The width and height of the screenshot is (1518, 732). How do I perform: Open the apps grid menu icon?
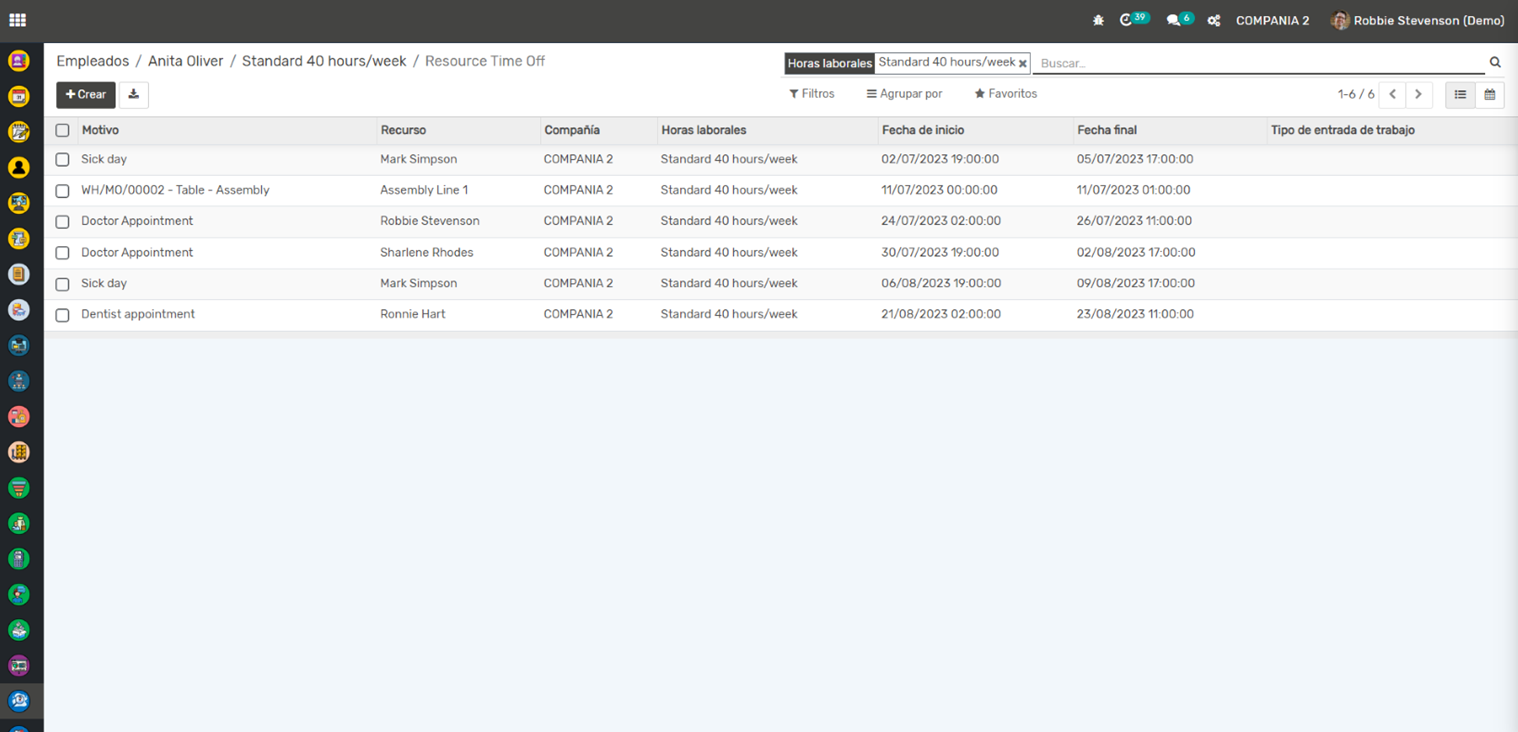tap(17, 20)
